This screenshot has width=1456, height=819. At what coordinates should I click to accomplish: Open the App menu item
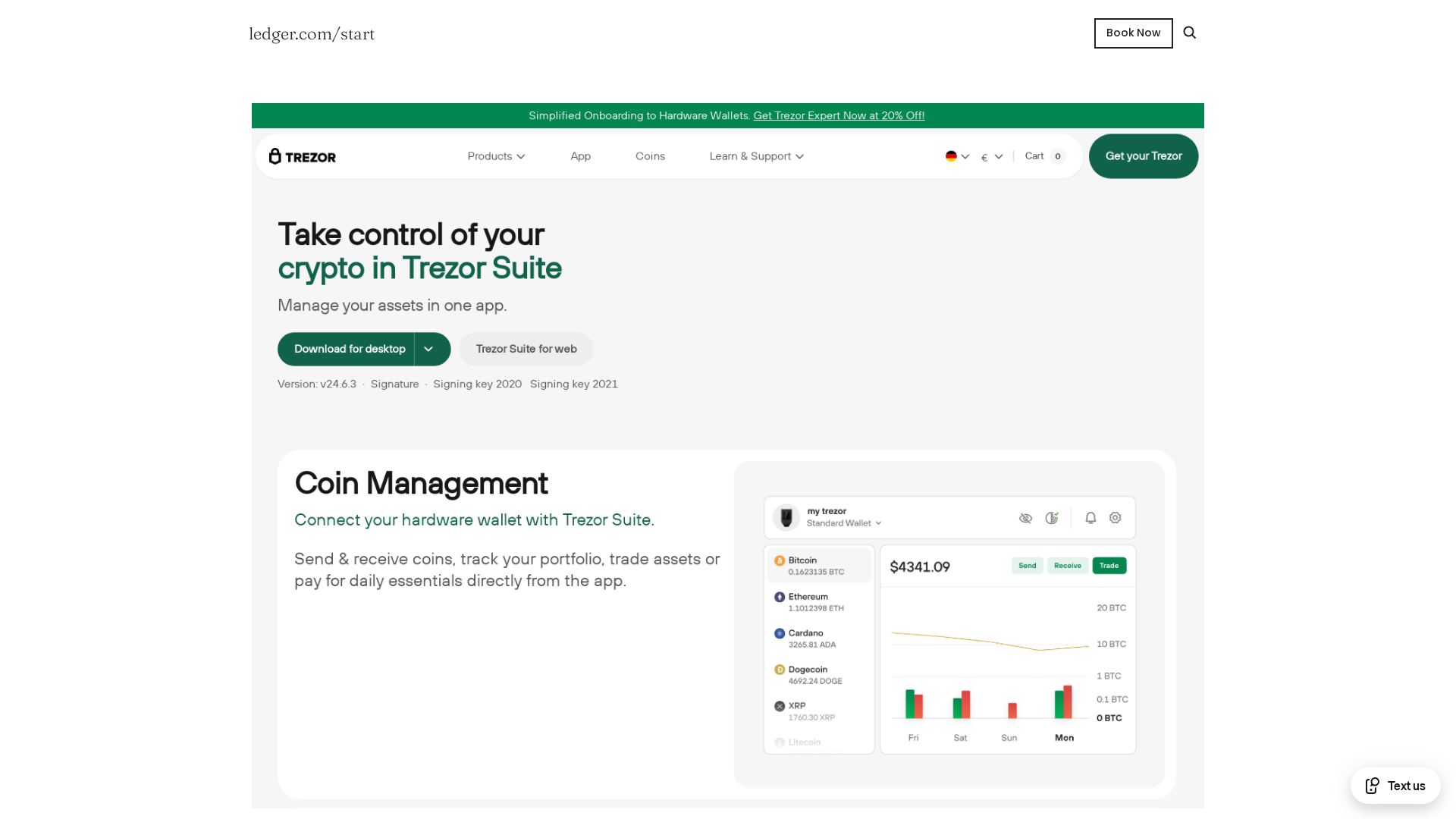(581, 156)
